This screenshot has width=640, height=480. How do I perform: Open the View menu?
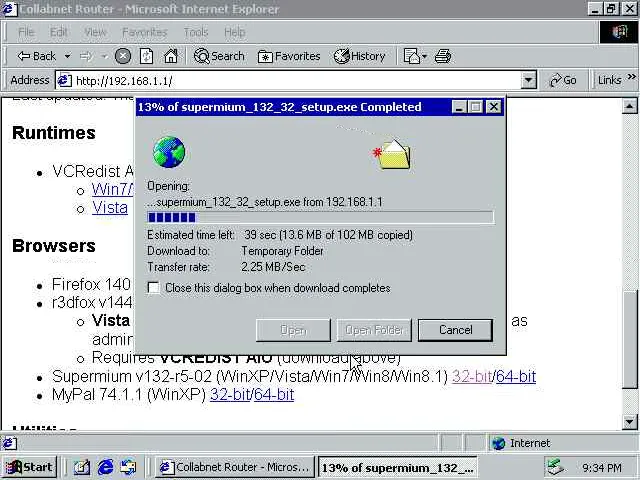(95, 32)
